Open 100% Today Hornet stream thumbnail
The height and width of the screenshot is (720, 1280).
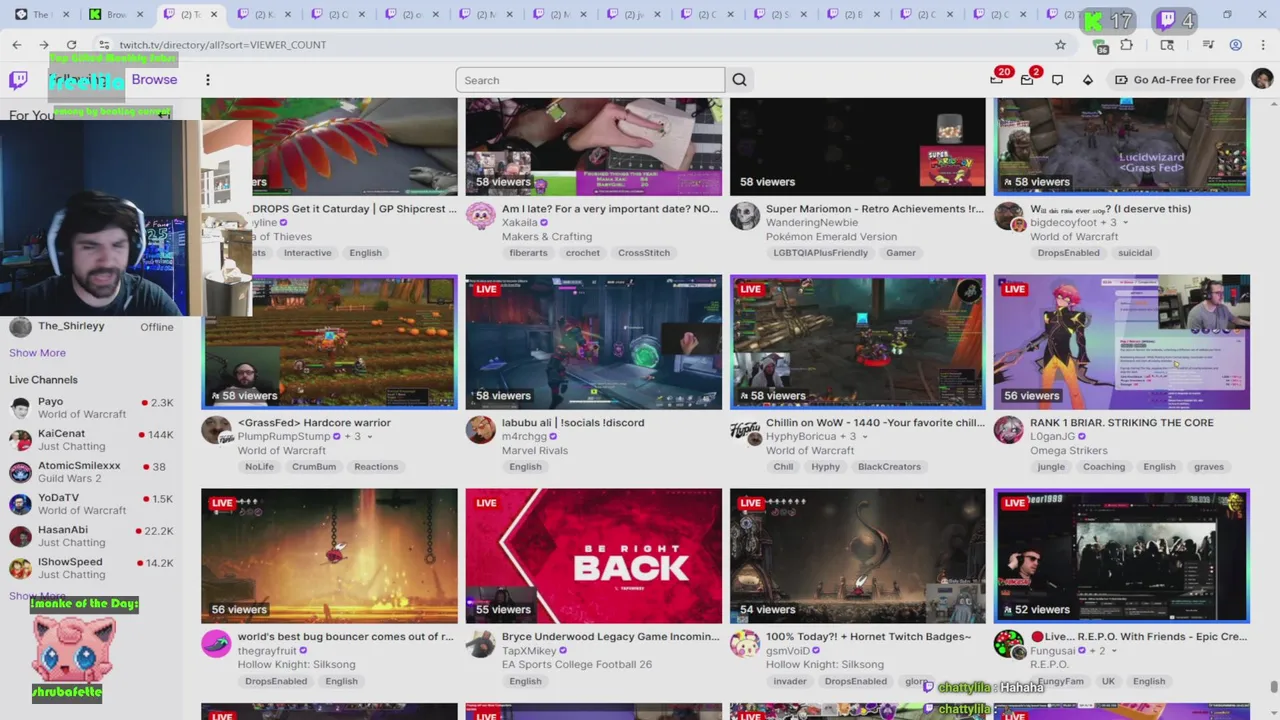point(857,556)
